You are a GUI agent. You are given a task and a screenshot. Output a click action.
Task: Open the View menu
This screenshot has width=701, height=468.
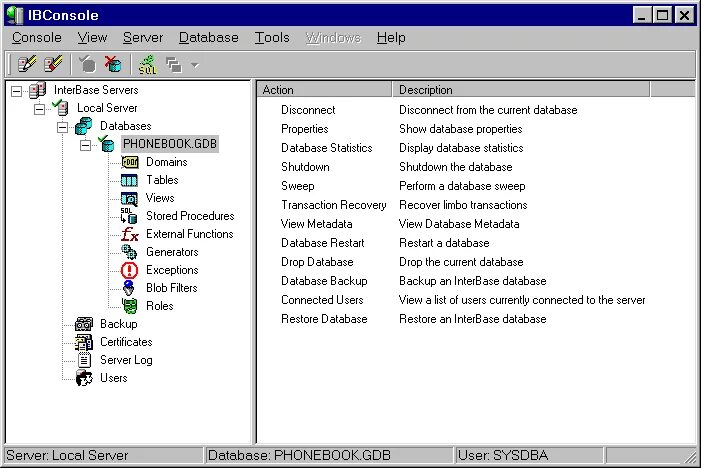[x=93, y=38]
